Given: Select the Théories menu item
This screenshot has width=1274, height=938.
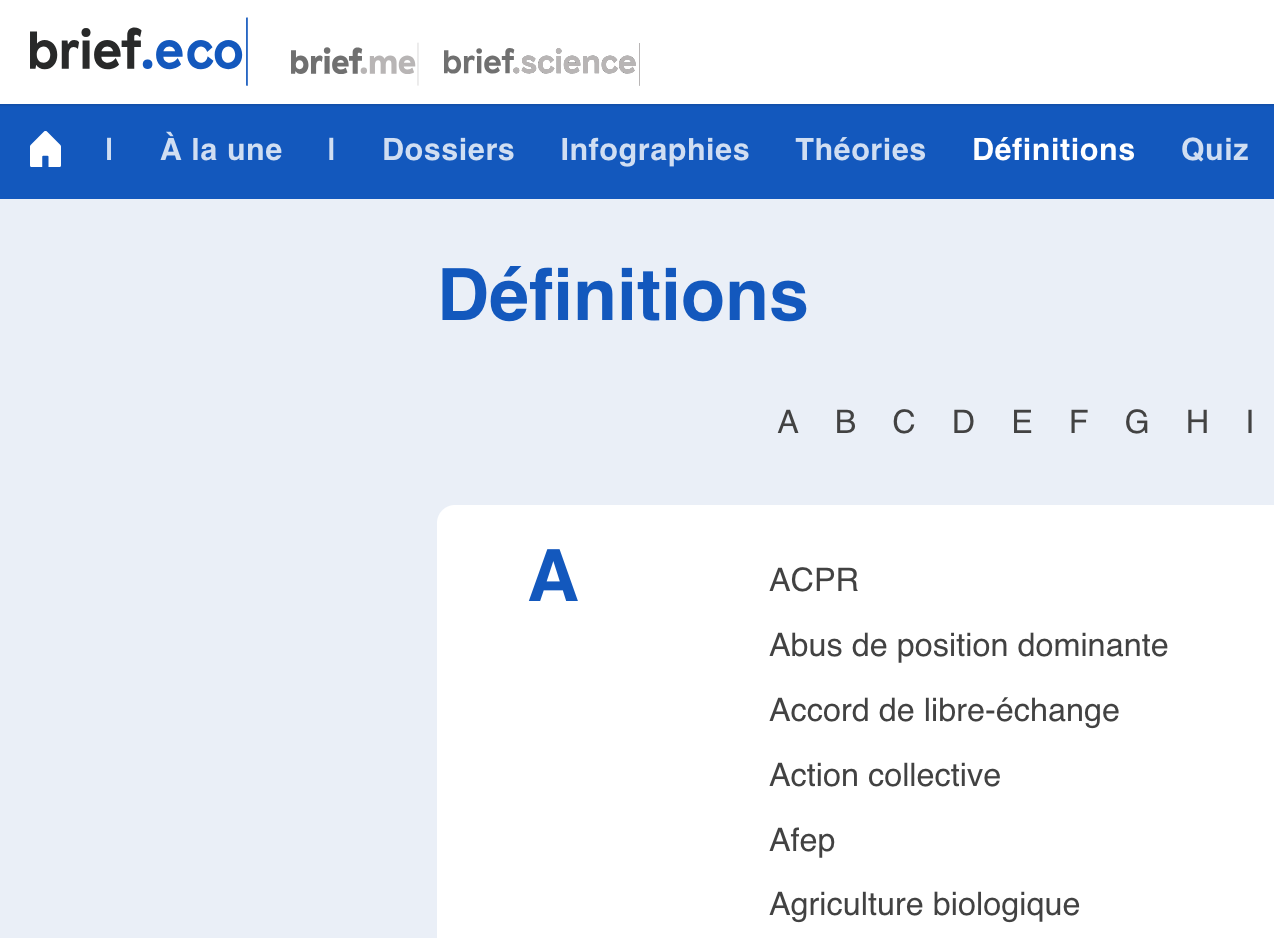Looking at the screenshot, I should click(x=860, y=150).
